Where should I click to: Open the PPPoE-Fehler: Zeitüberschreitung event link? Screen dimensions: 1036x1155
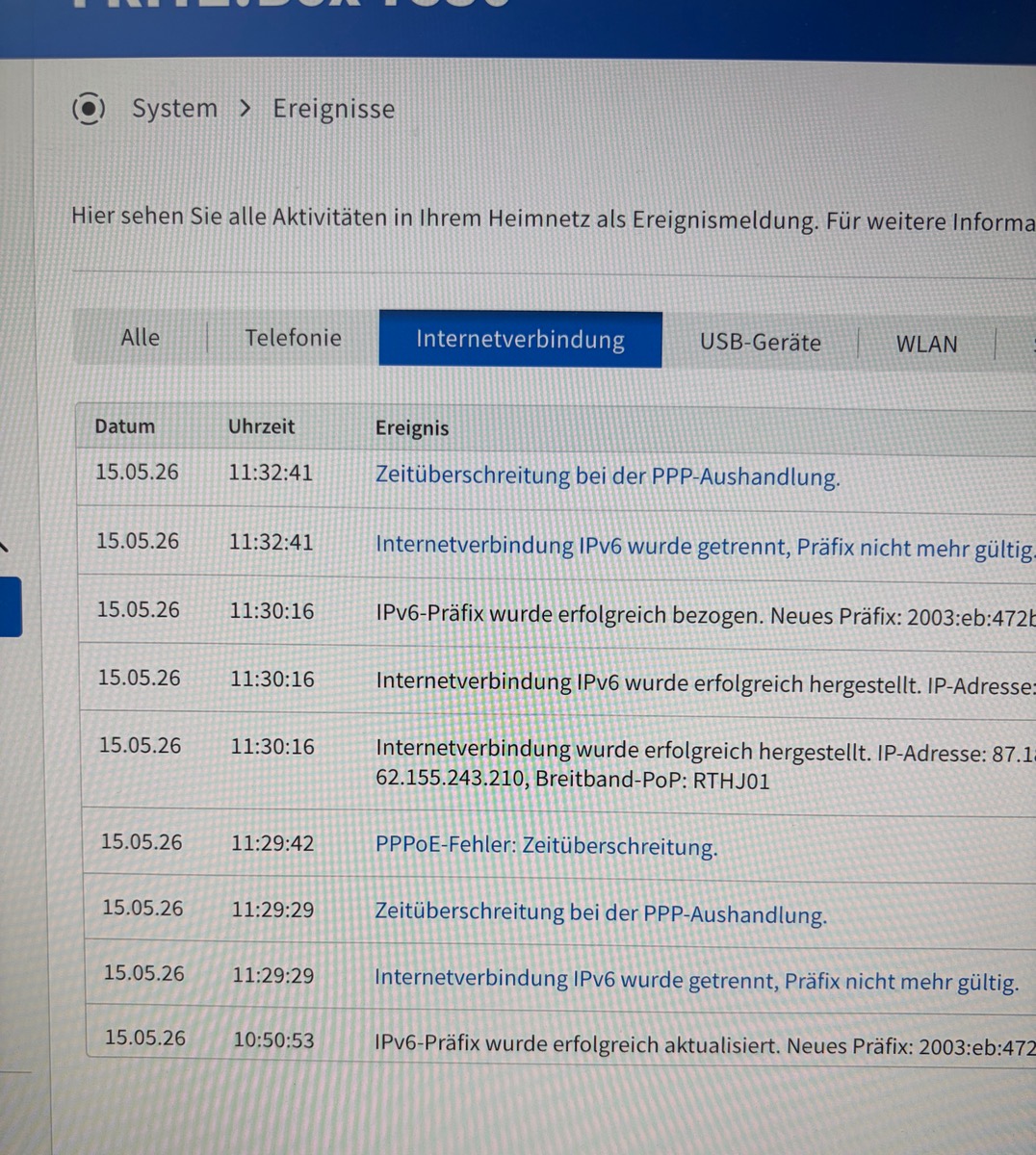coord(546,846)
